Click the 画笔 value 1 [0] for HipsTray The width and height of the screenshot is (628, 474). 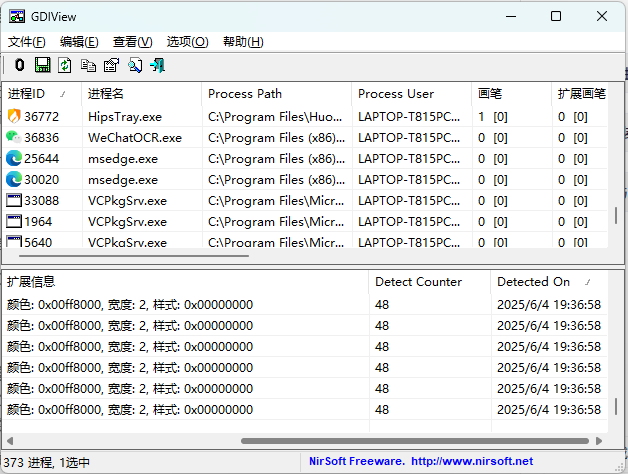click(493, 117)
